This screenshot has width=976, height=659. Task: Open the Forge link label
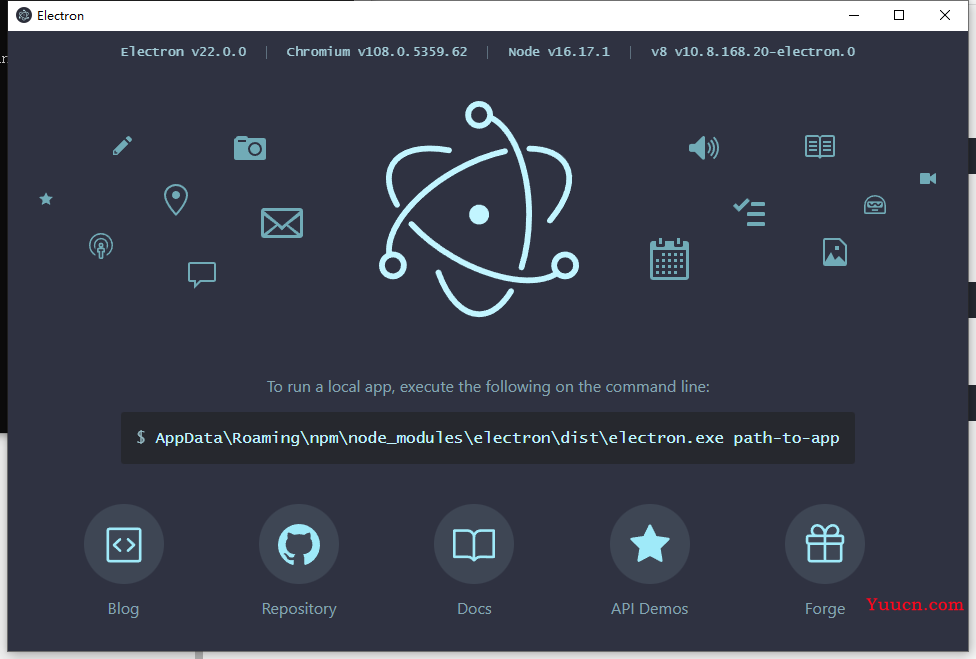point(825,609)
